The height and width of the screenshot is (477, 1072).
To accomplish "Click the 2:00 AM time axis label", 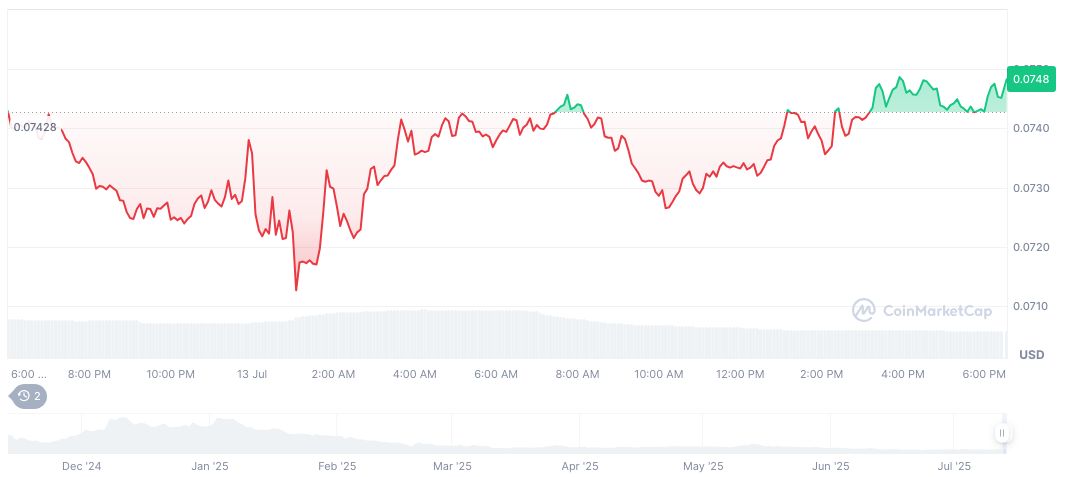I will coord(333,374).
